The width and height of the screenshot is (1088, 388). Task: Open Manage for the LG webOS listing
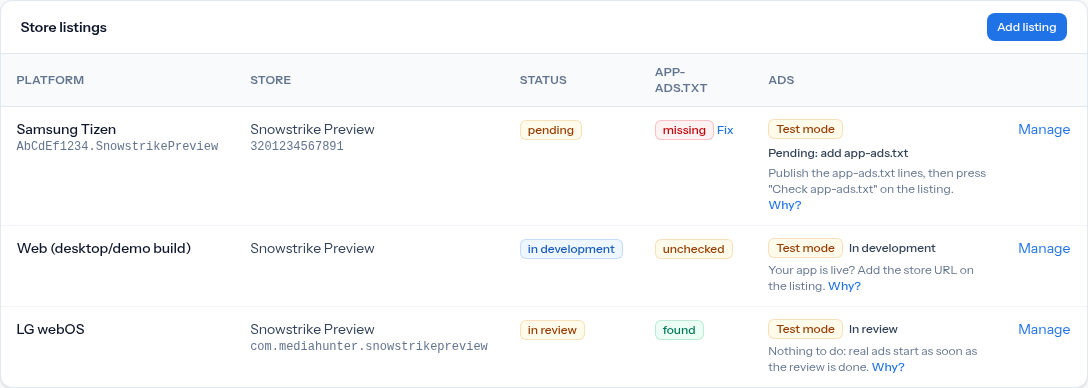click(1044, 329)
